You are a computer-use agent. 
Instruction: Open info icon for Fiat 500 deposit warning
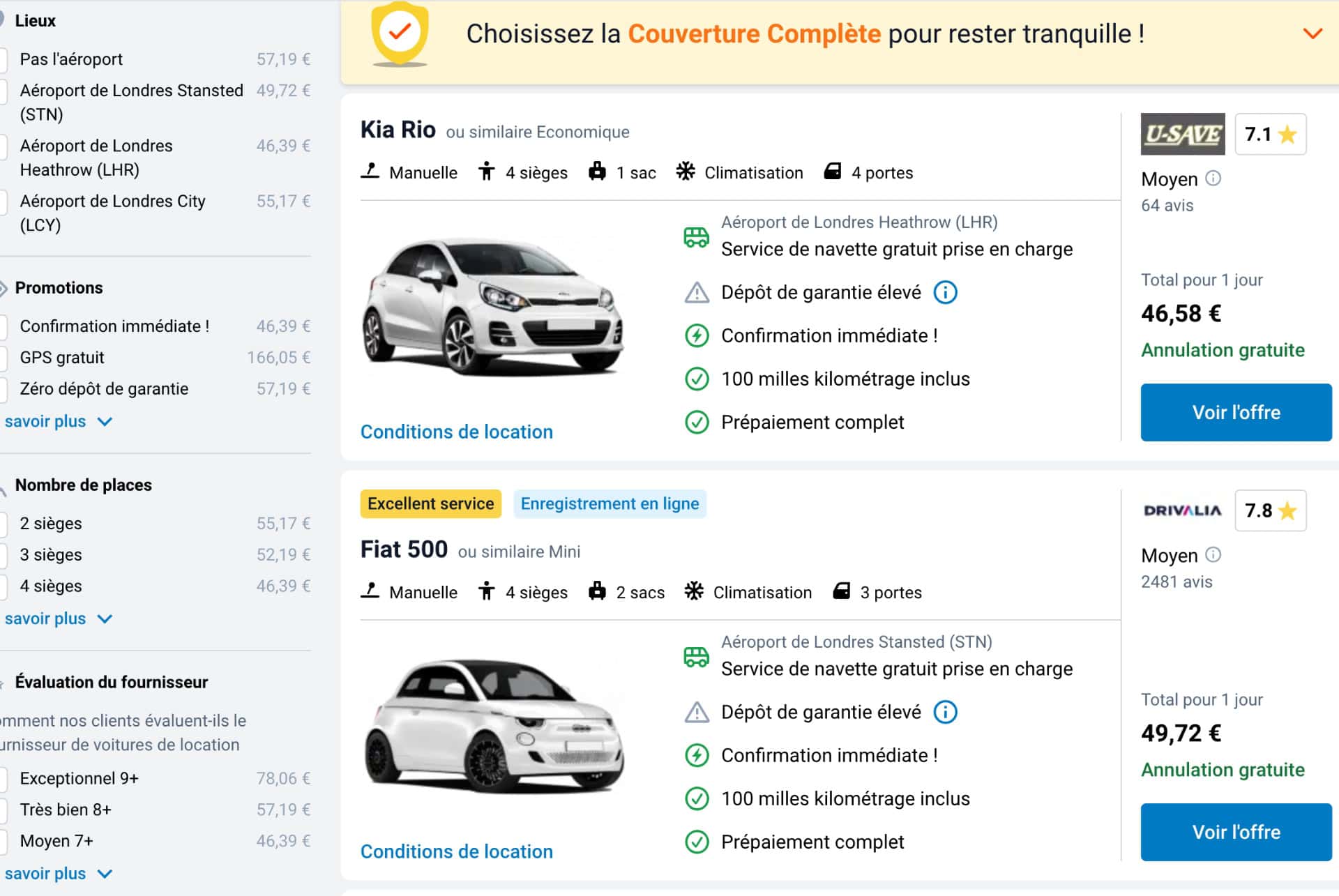[945, 712]
